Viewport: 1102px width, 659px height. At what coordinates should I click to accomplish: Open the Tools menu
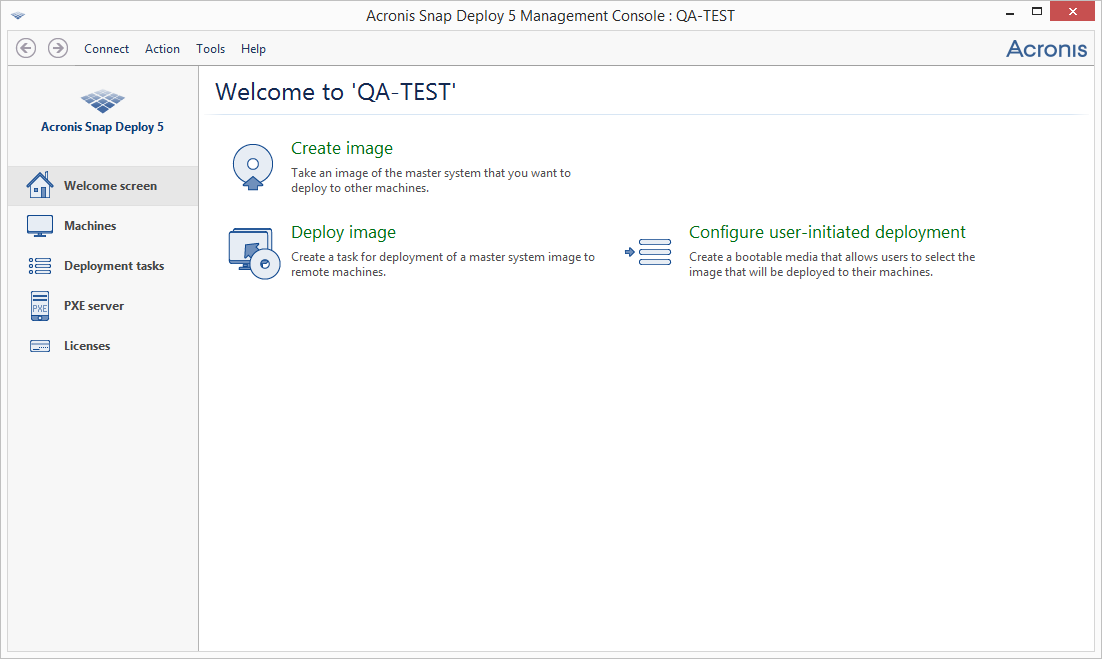[x=210, y=48]
